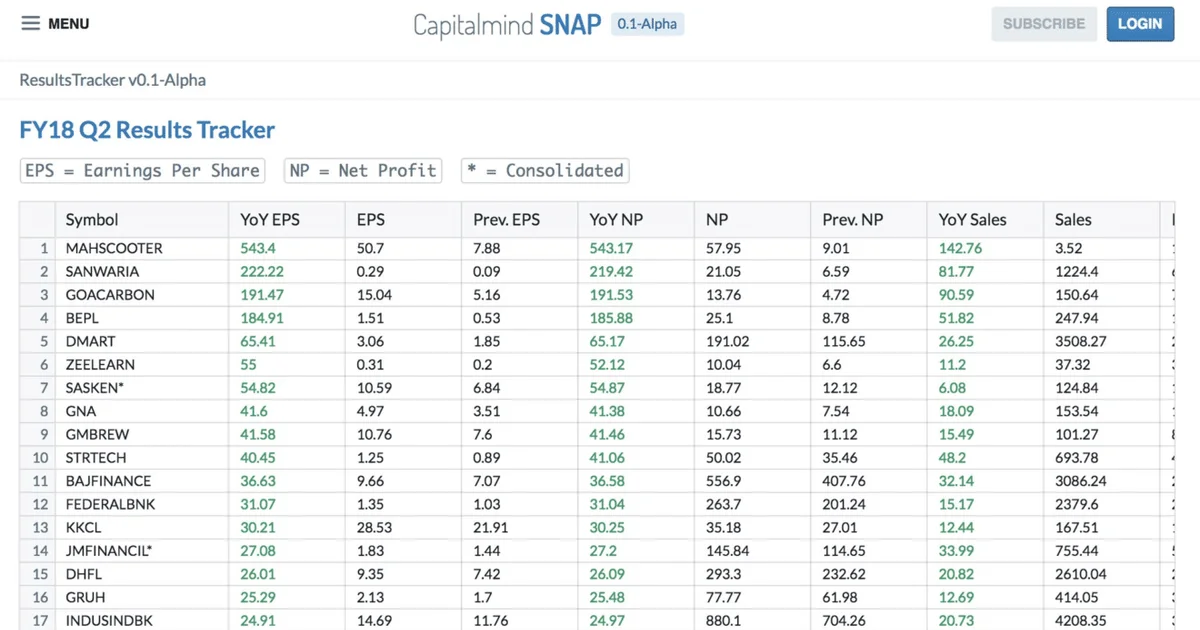
Task: Sort by the YoY Sales column header
Action: (985, 219)
